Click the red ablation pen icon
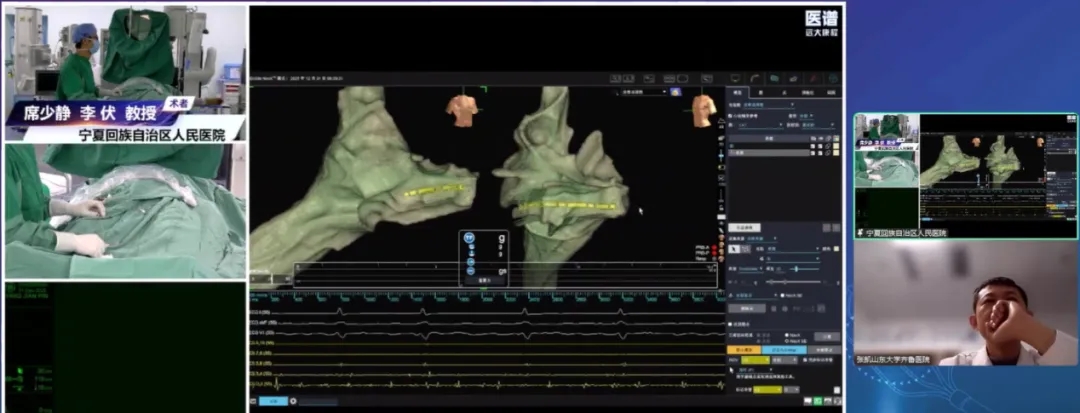Image resolution: width=1080 pixels, height=413 pixels. point(812,77)
